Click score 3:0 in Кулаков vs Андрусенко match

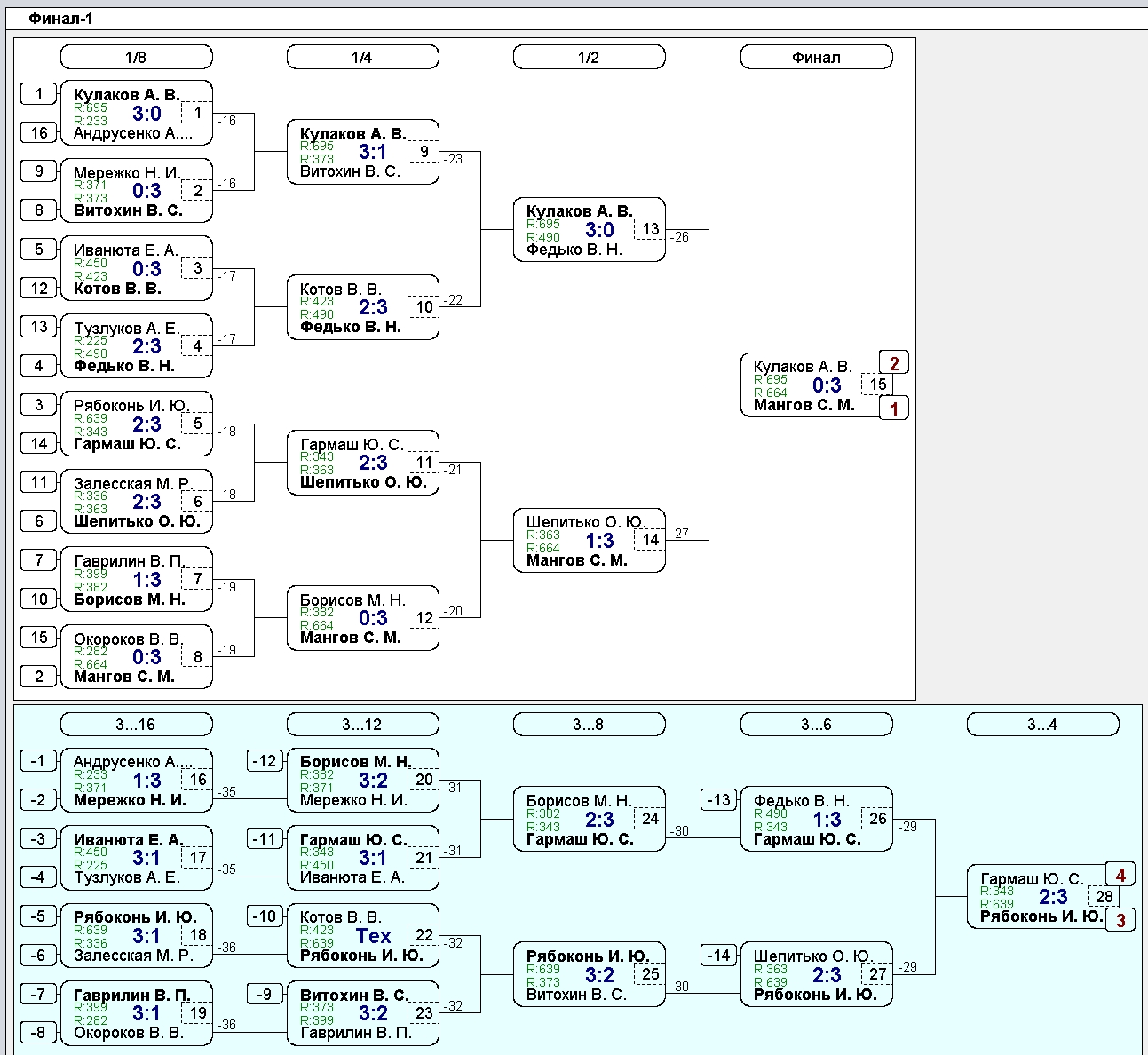147,114
